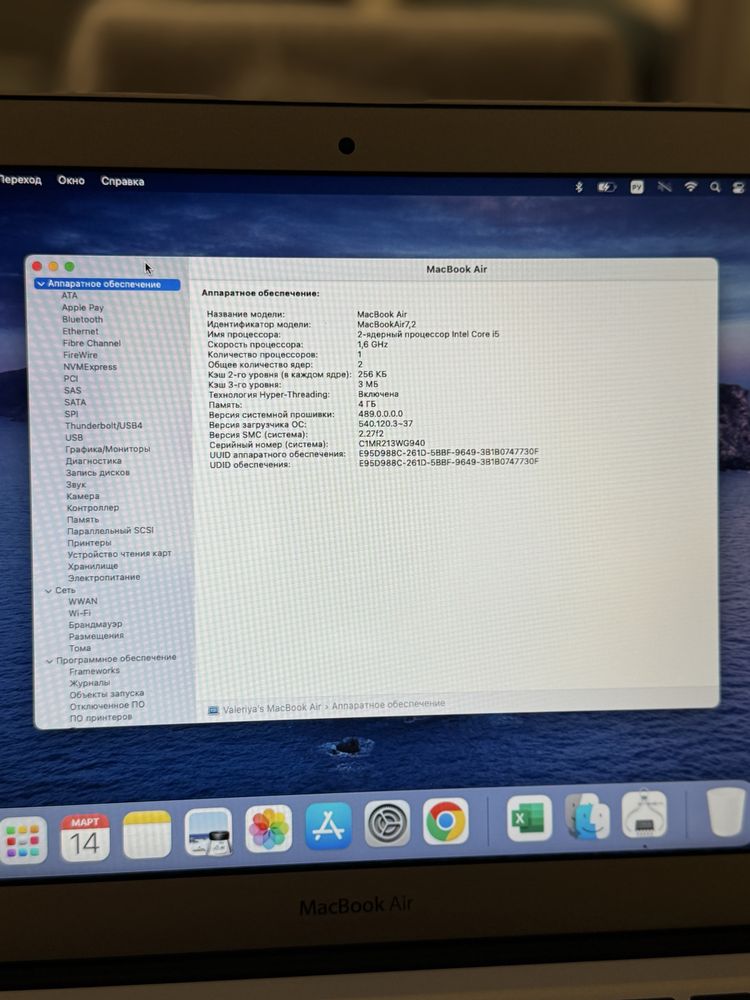
Task: Collapse the Сеть section in sidebar
Action: (48, 591)
